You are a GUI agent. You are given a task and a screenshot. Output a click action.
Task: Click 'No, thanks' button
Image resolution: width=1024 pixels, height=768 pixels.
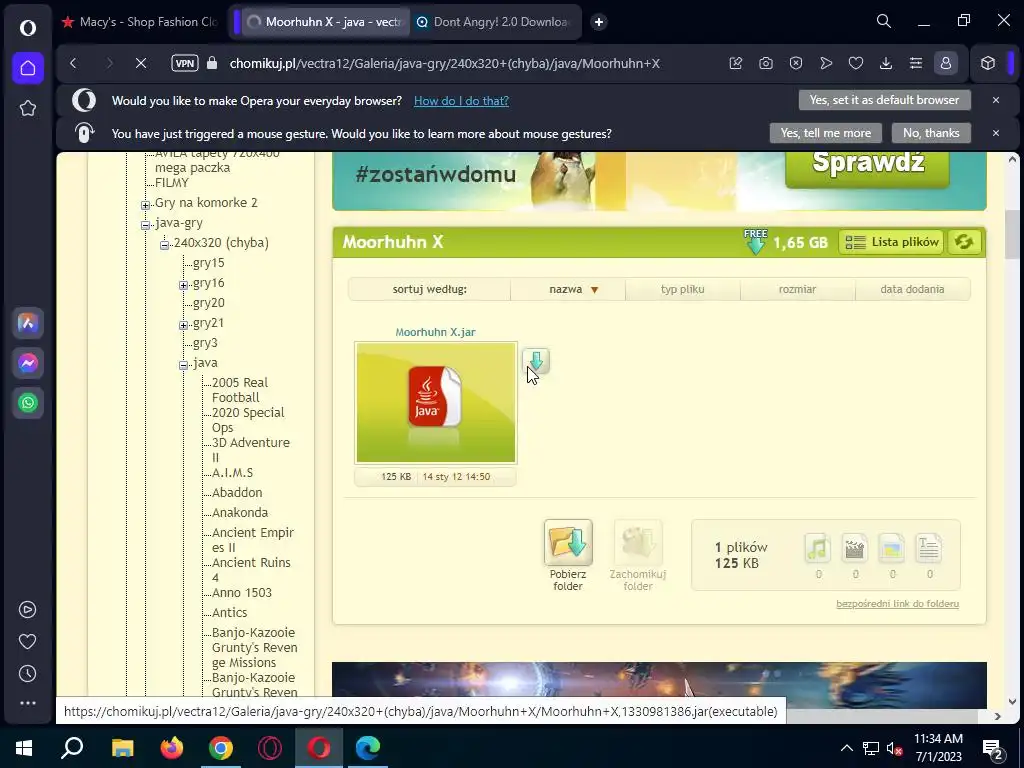tap(931, 133)
